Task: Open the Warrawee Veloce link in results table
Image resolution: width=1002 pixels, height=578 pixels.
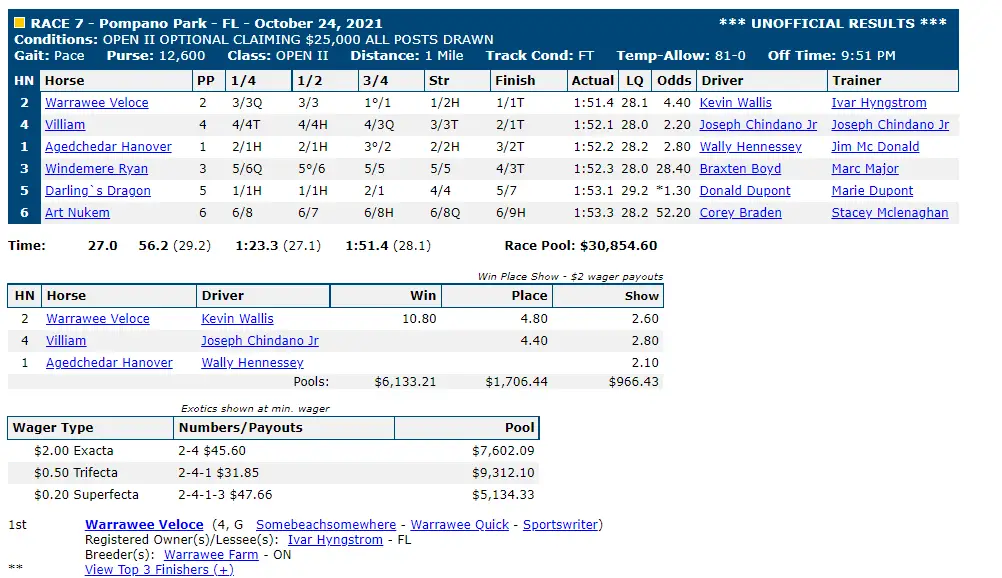Action: tap(96, 102)
